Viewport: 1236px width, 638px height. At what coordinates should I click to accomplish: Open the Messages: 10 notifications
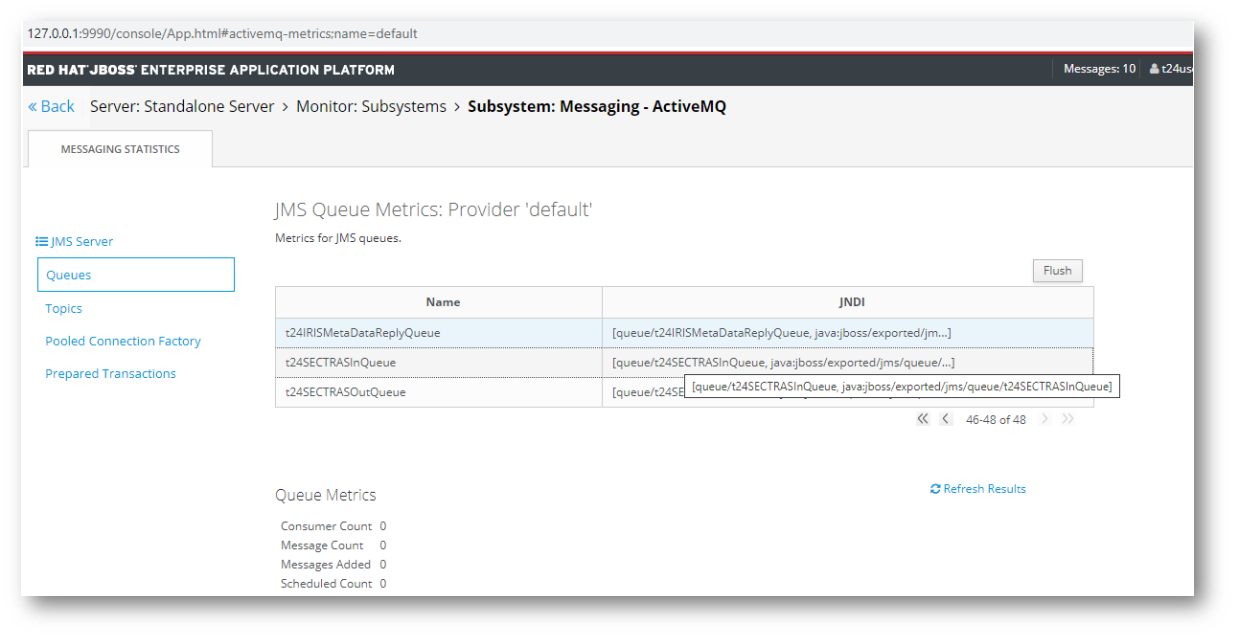click(x=1098, y=69)
